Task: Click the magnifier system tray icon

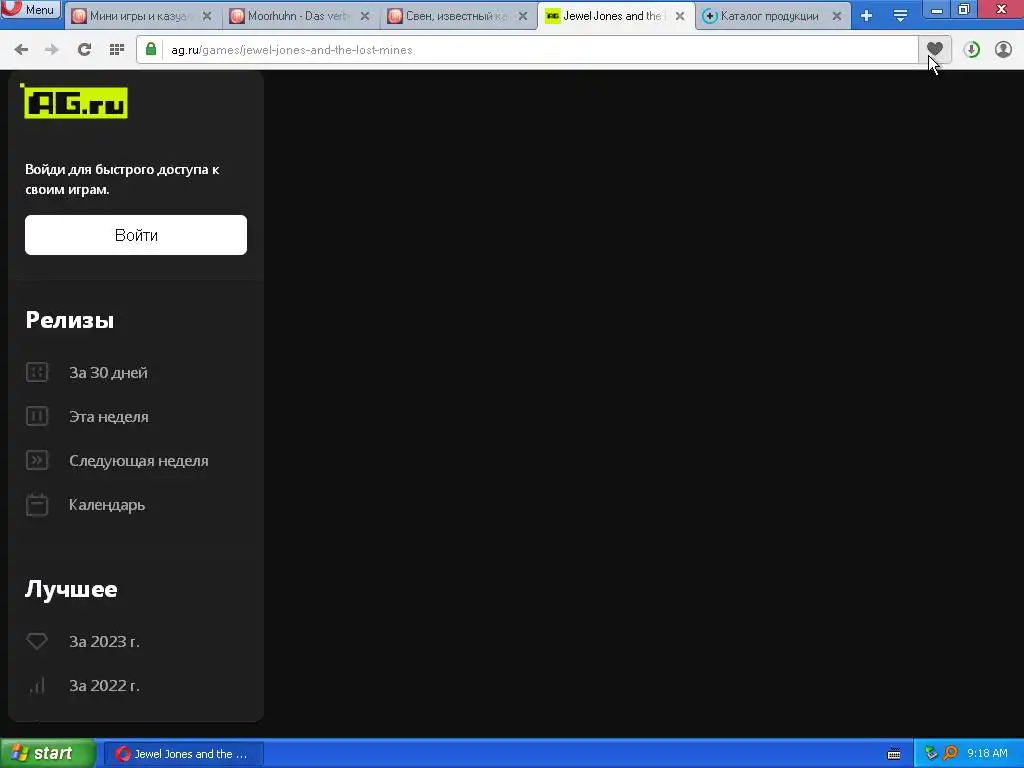Action: pos(950,753)
